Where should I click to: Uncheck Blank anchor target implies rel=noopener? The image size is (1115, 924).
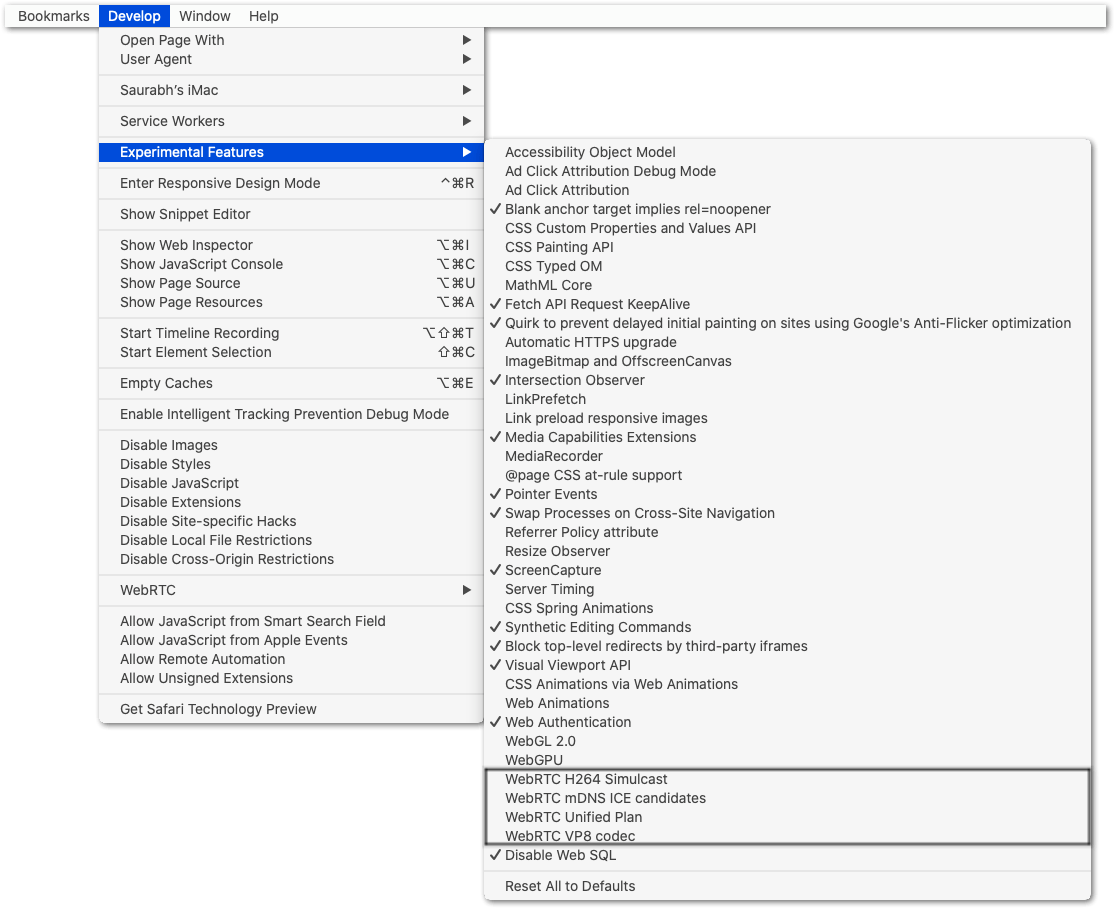[x=787, y=209]
